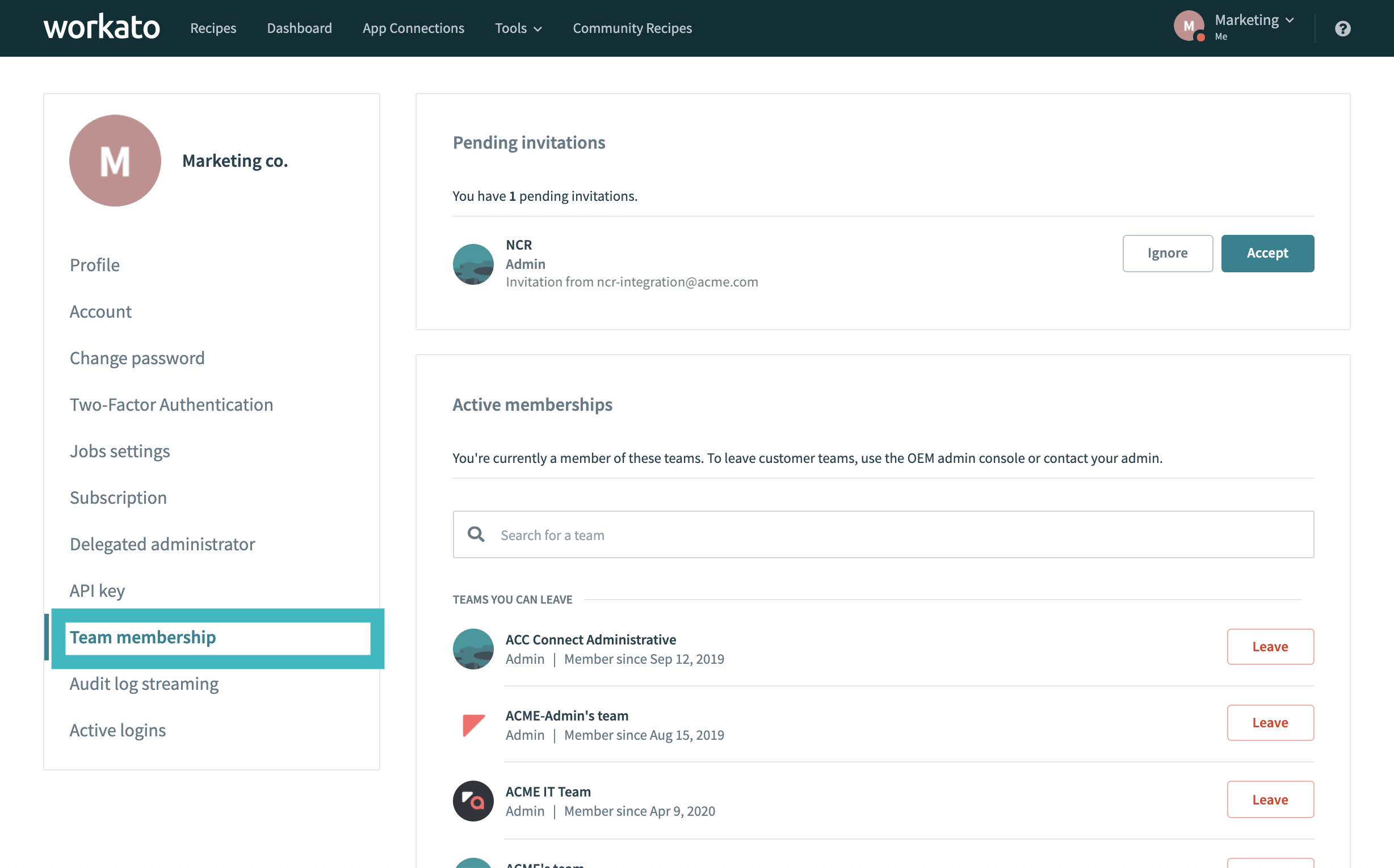Image resolution: width=1394 pixels, height=868 pixels.
Task: Click the ACME-Admin's team name
Action: (566, 715)
